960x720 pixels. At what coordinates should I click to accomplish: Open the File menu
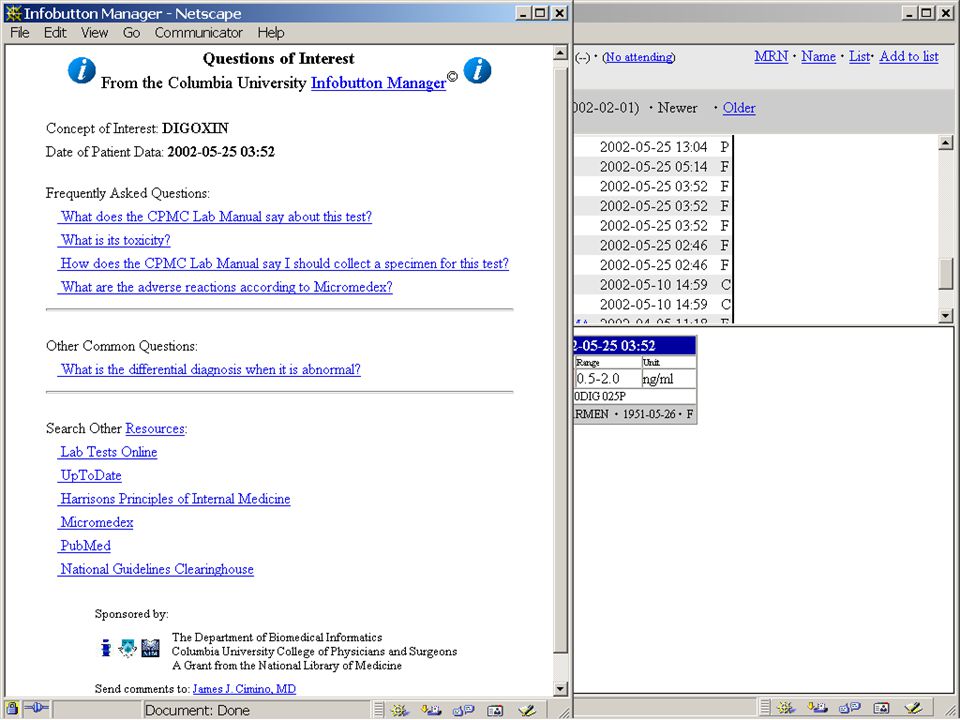click(20, 32)
